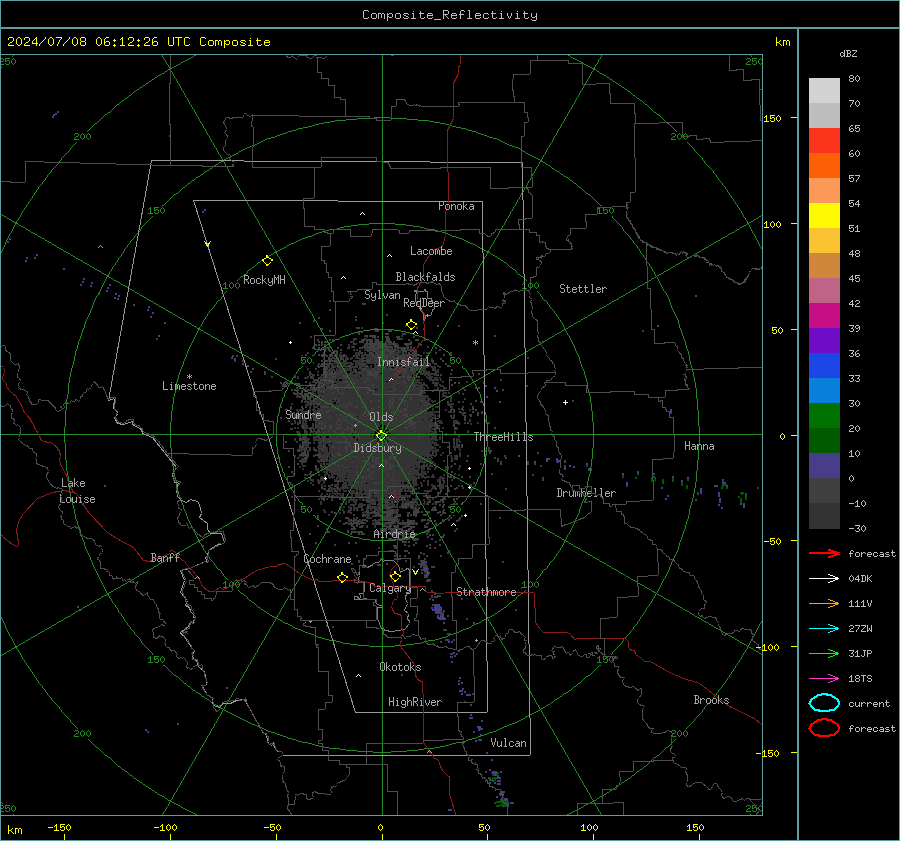
Task: Click the Calgary city label
Action: [x=390, y=588]
